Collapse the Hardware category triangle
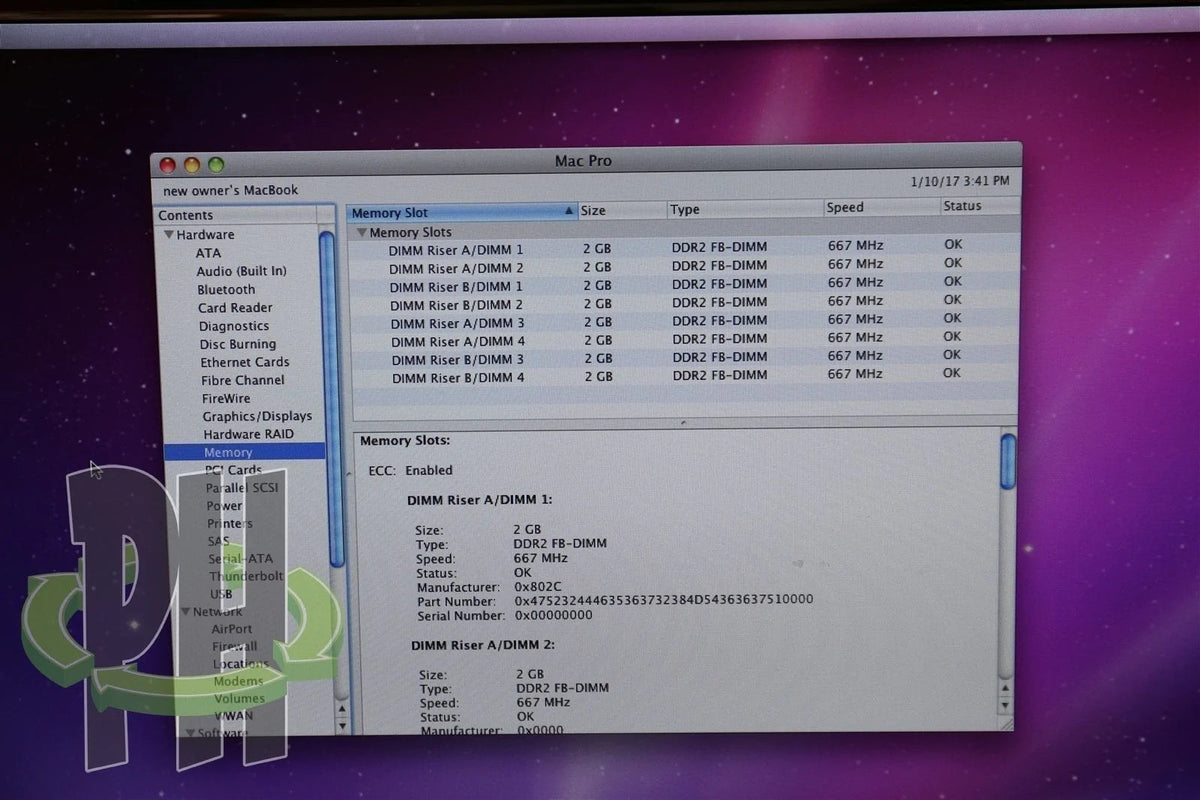This screenshot has width=1200, height=800. [x=169, y=235]
